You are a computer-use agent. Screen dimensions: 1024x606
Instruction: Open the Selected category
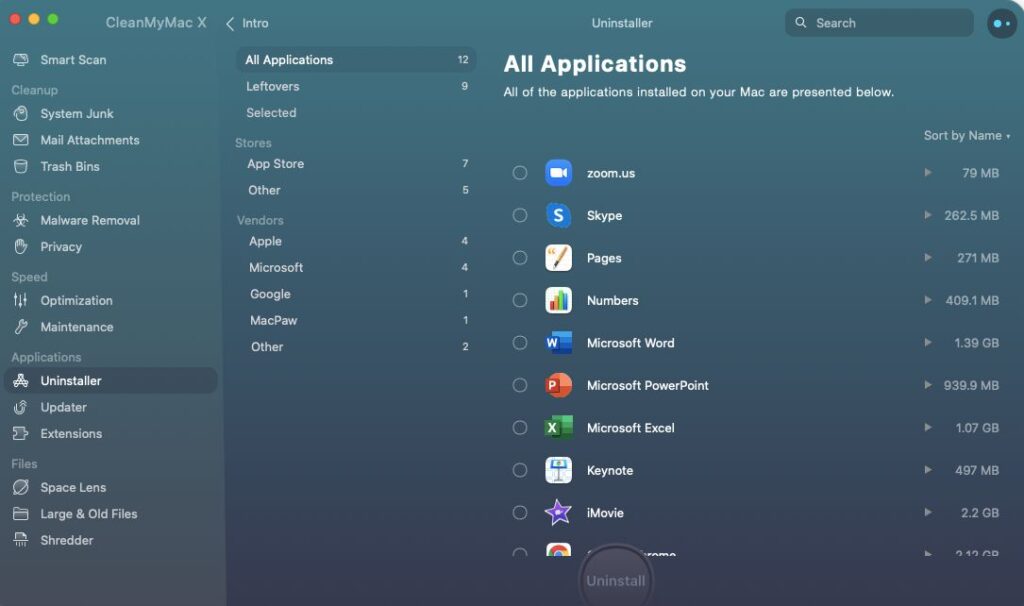tap(356, 112)
